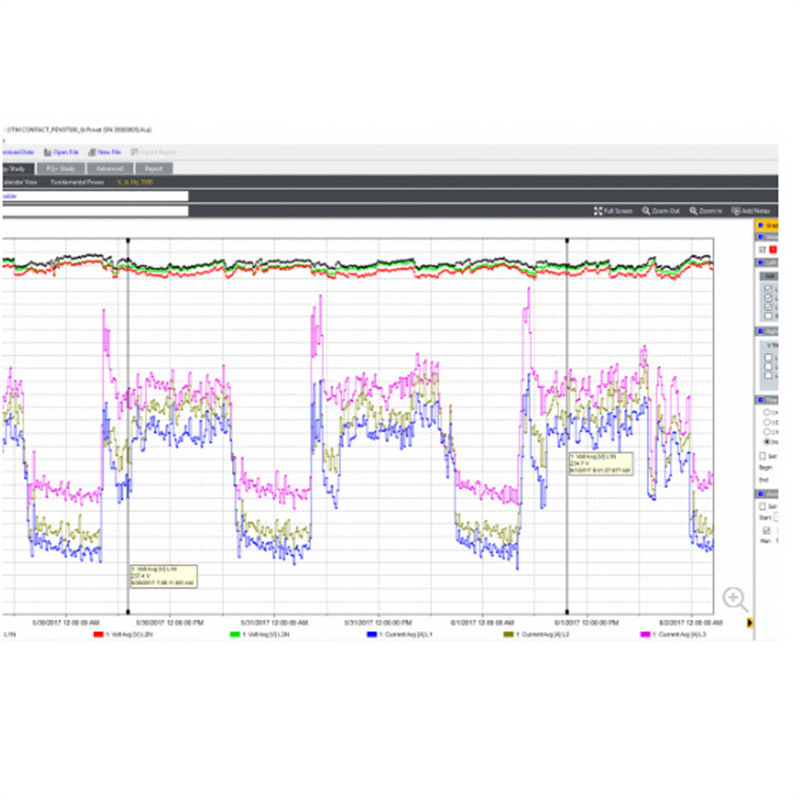Collapse the Graph panel section header

767,225
